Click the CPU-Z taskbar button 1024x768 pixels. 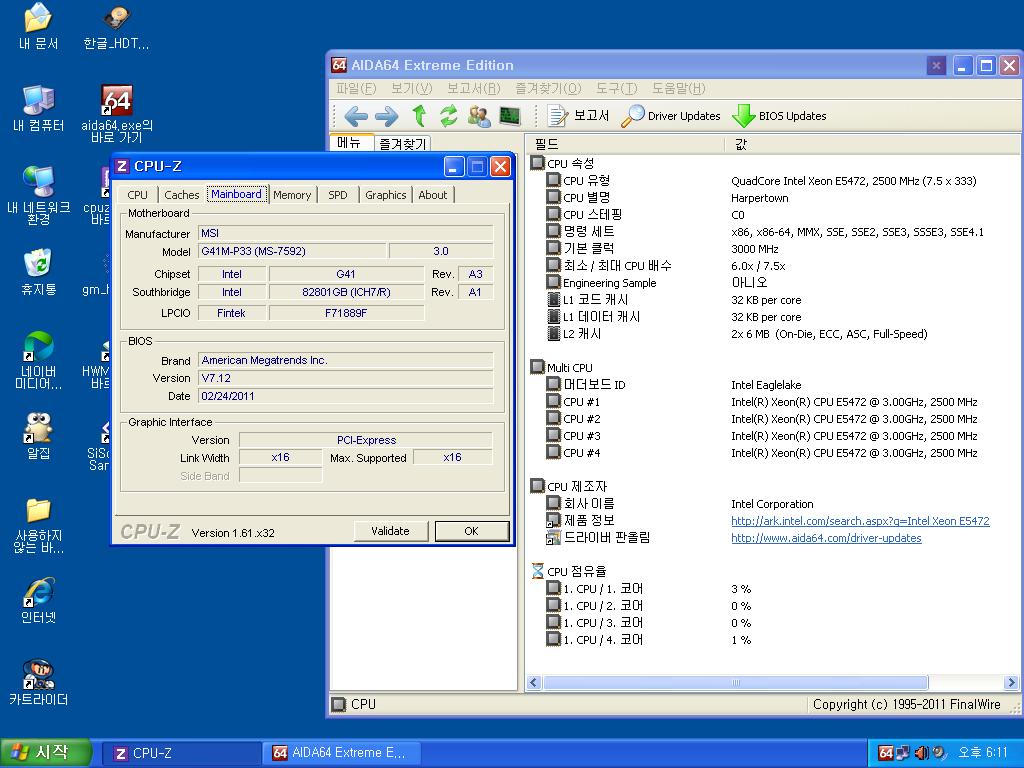pos(182,753)
